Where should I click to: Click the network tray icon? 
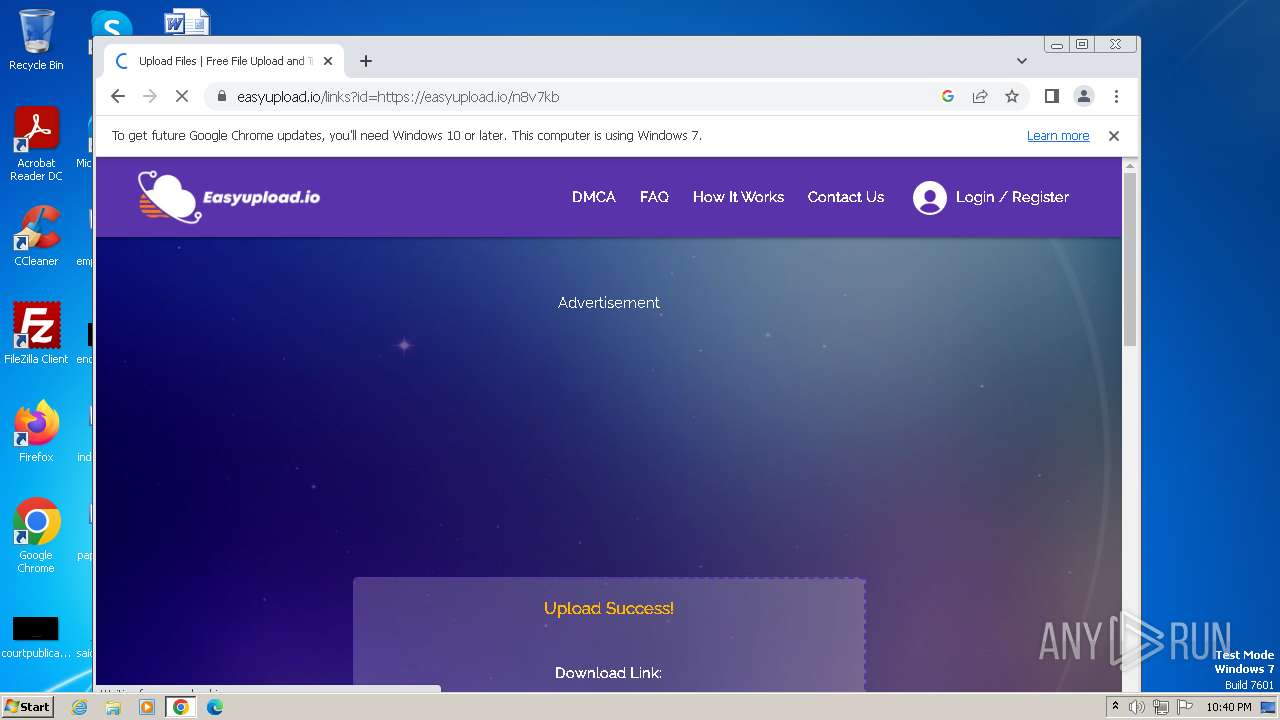pos(1160,707)
